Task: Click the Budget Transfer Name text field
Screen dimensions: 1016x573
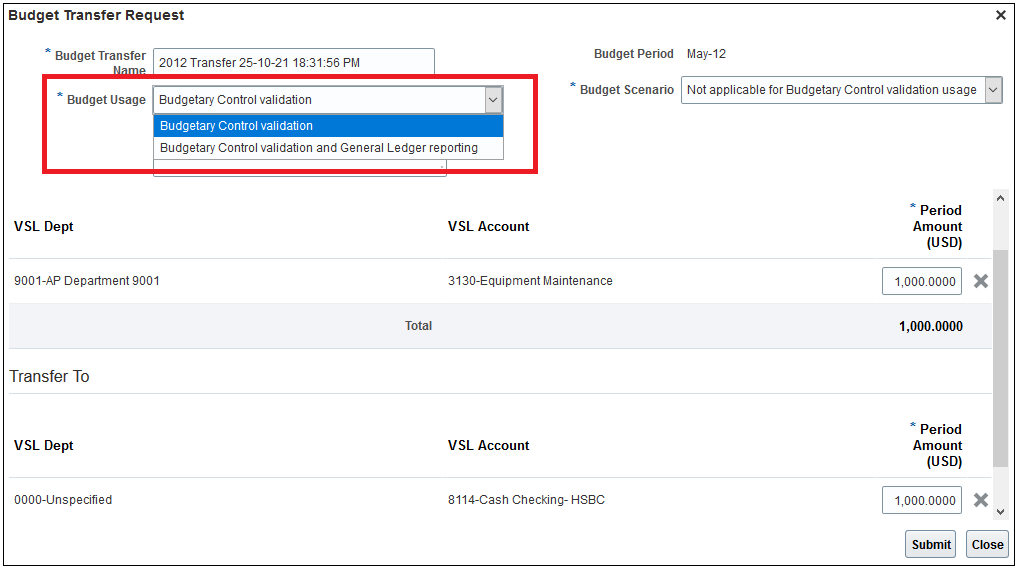Action: (294, 62)
